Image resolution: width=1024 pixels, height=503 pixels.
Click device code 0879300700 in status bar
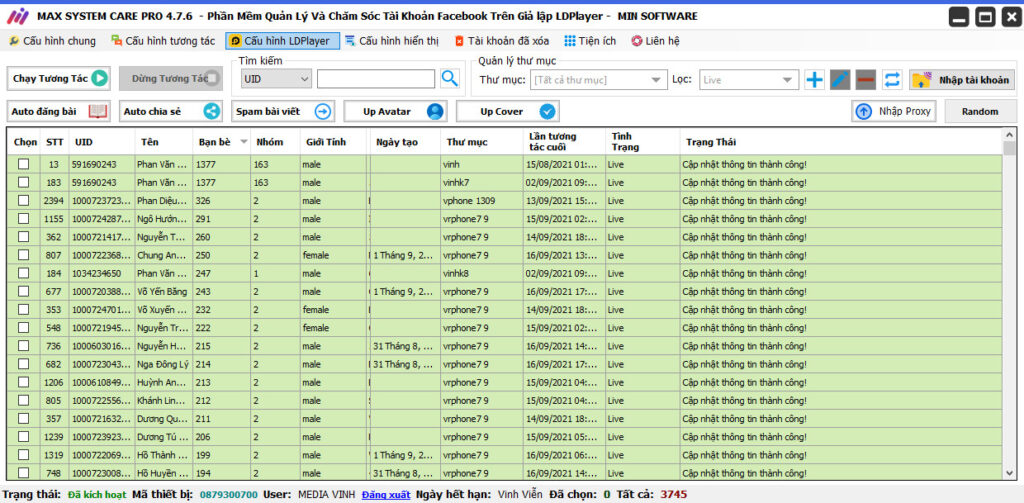pos(229,495)
